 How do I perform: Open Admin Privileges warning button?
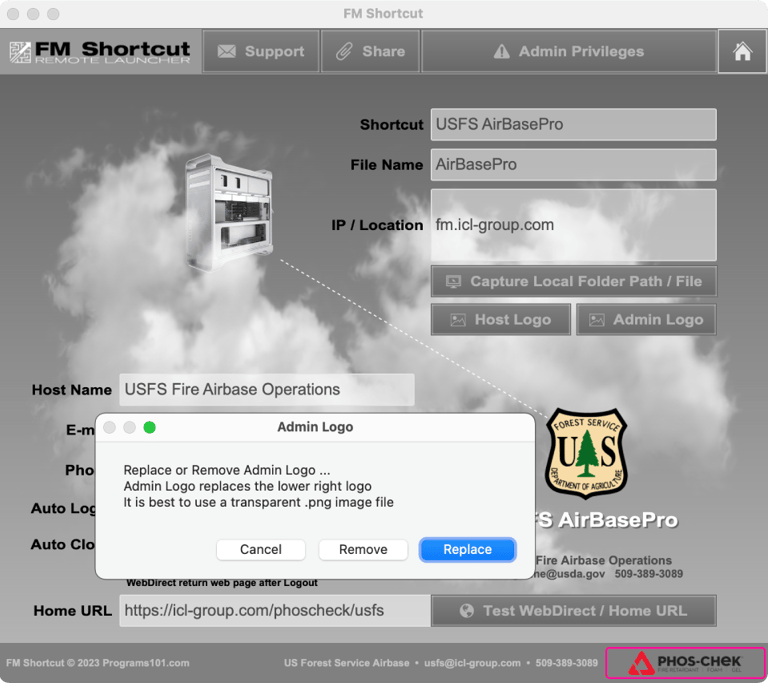click(x=569, y=51)
